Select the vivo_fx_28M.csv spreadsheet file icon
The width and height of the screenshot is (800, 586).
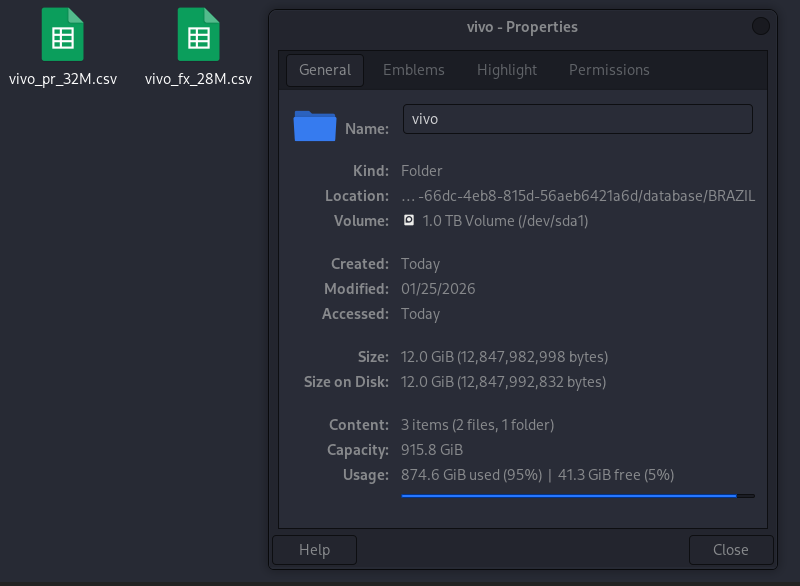pyautogui.click(x=198, y=35)
